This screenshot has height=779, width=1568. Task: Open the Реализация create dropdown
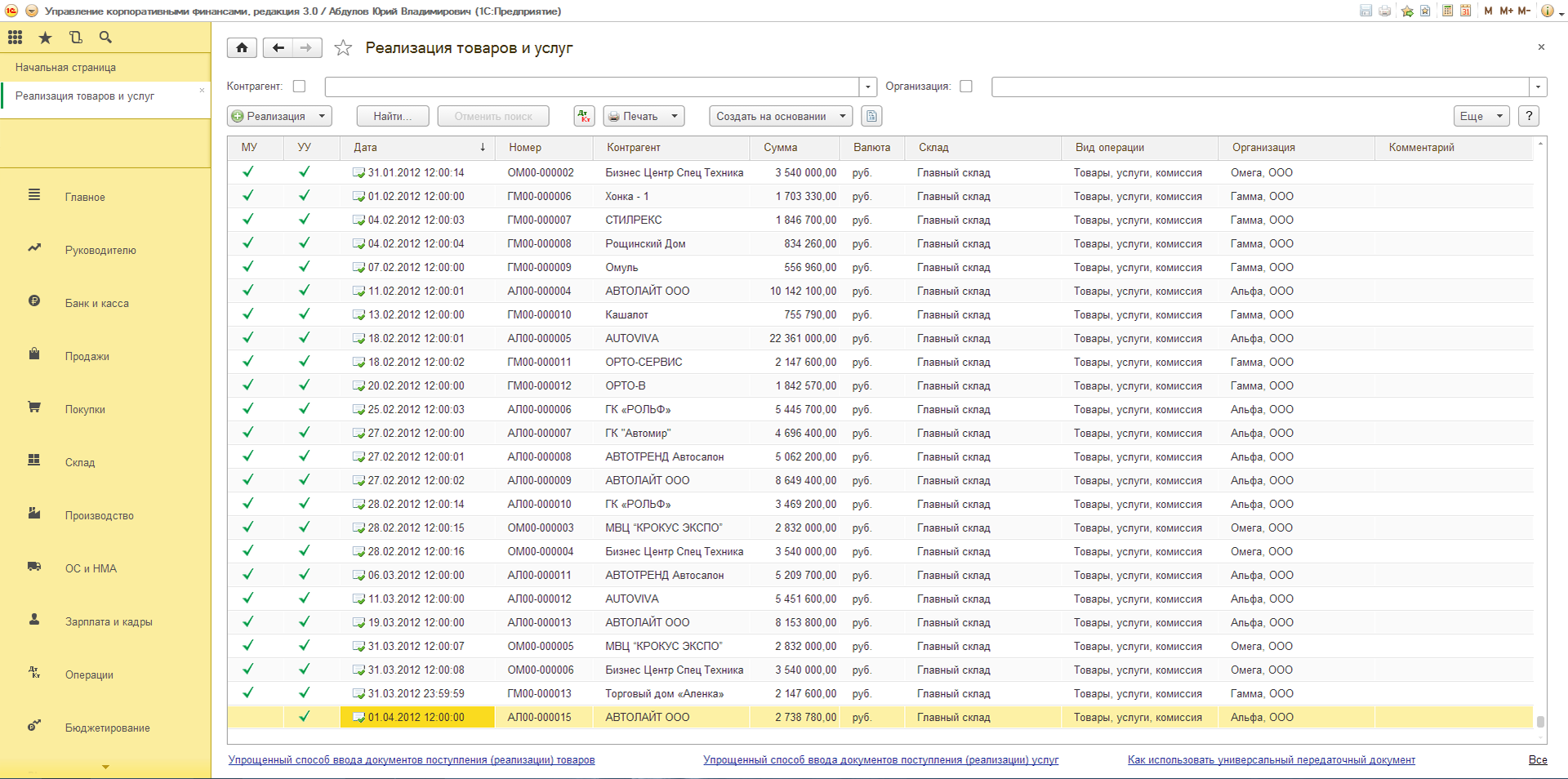point(279,116)
